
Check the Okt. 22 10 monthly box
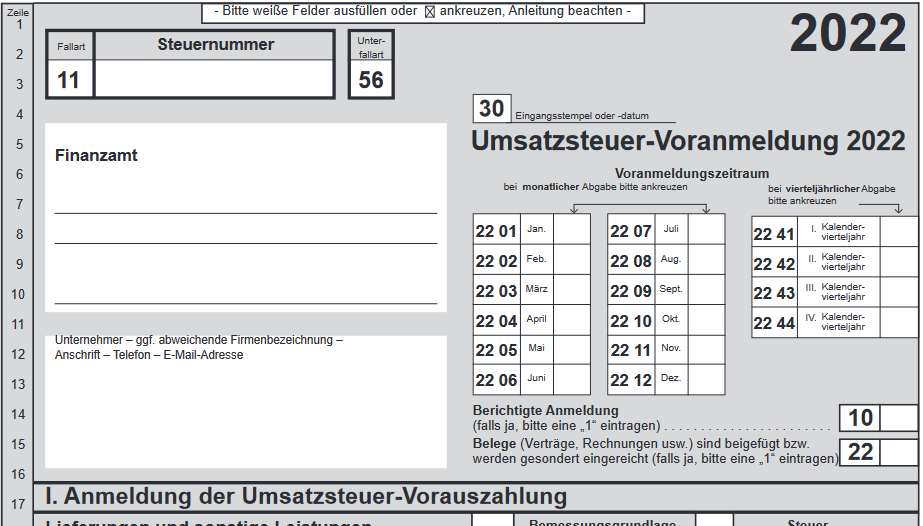point(706,319)
